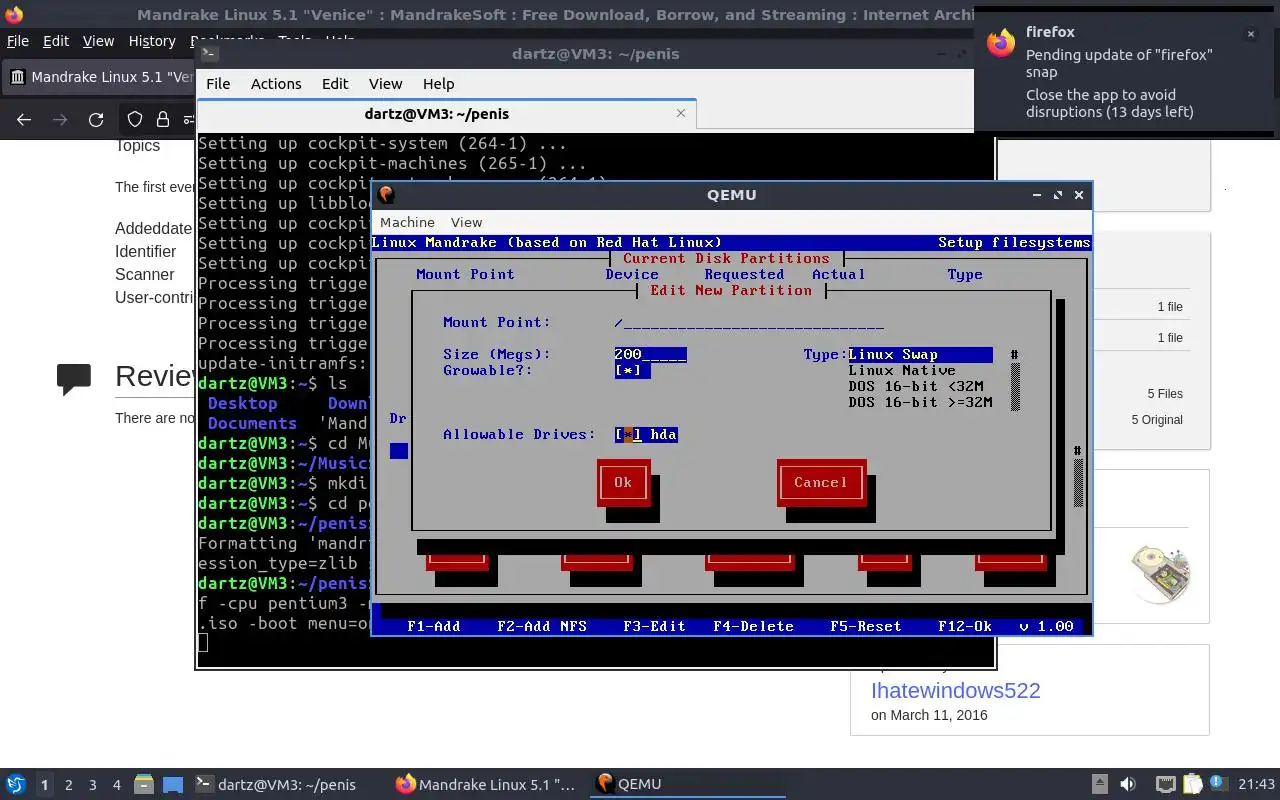Image resolution: width=1280 pixels, height=800 pixels.
Task: Open QEMU View menu
Action: click(466, 222)
